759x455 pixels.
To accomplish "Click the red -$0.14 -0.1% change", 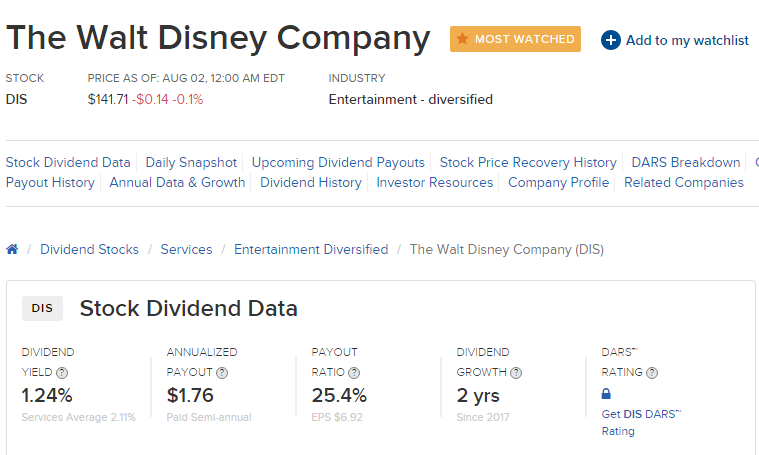I will coord(167,99).
